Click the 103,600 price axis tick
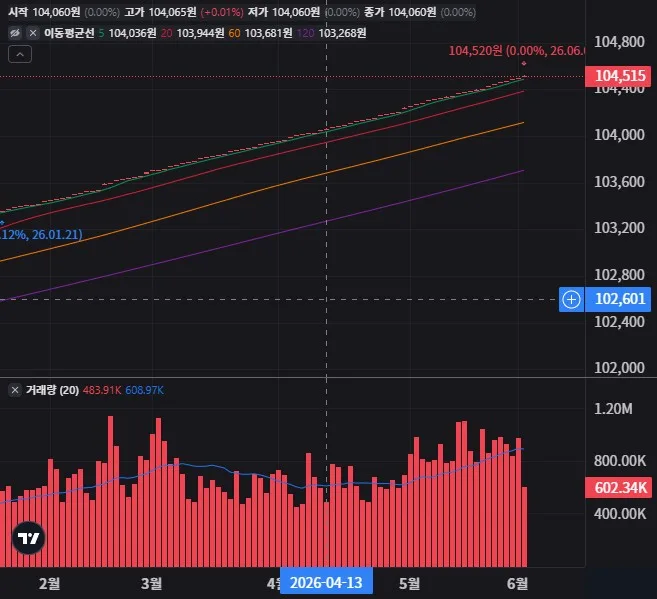This screenshot has height=599, width=657. [619, 181]
